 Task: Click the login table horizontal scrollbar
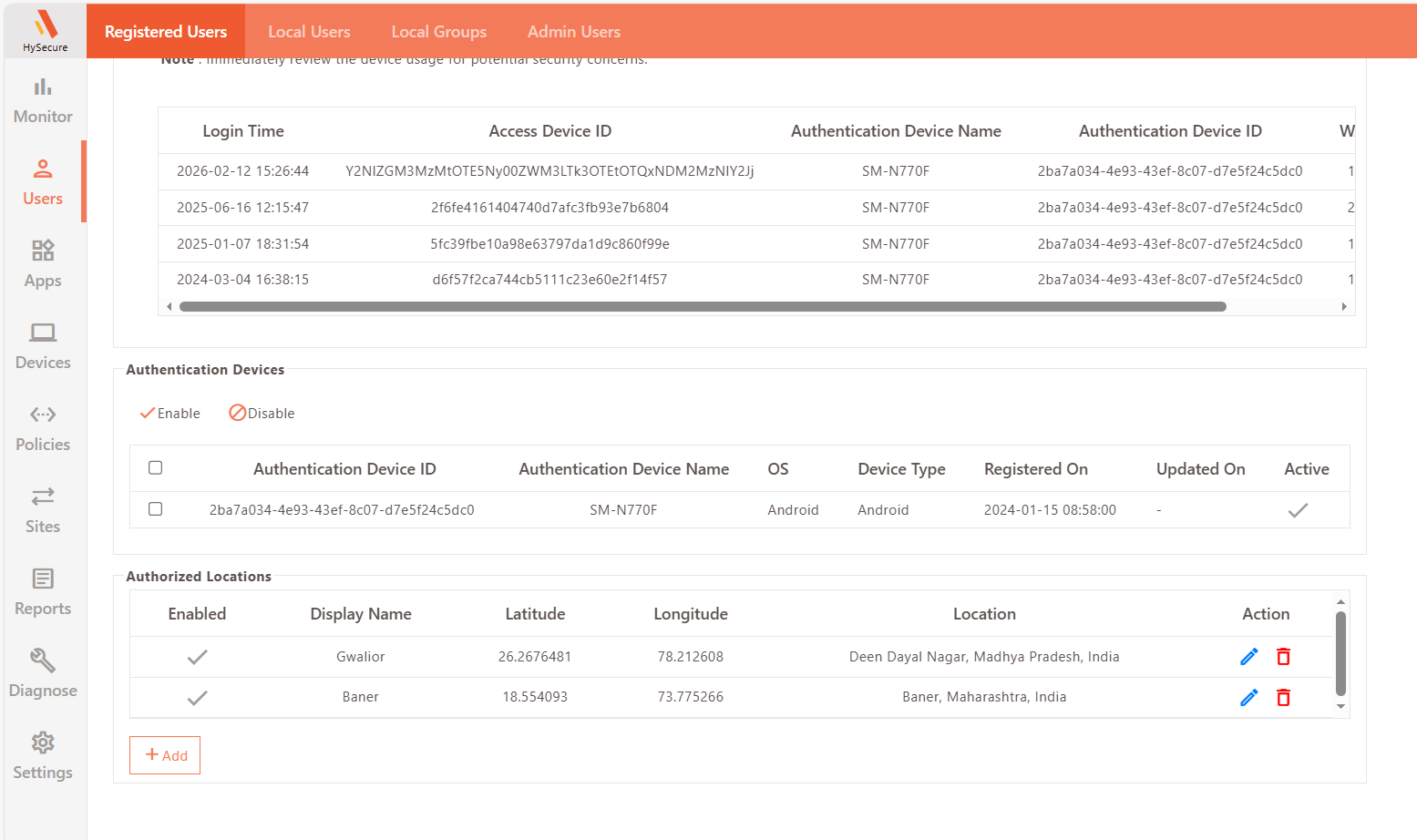click(x=702, y=307)
